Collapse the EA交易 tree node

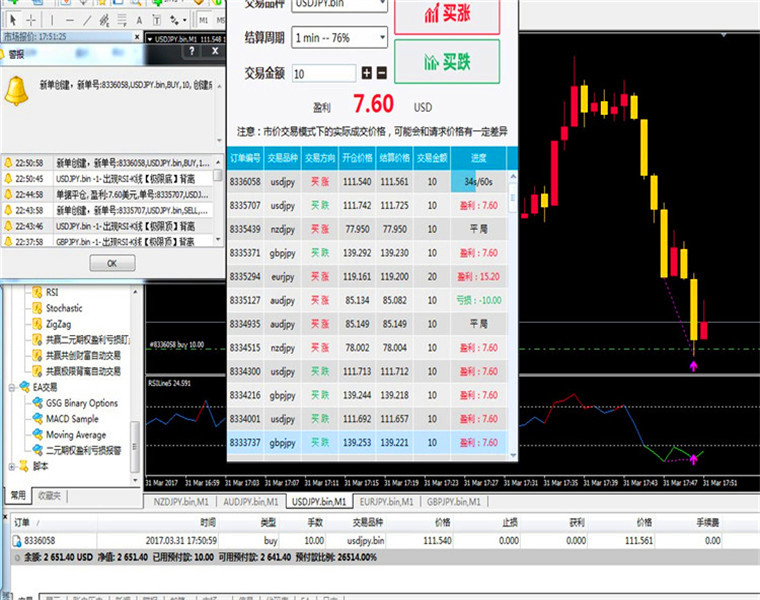12,387
